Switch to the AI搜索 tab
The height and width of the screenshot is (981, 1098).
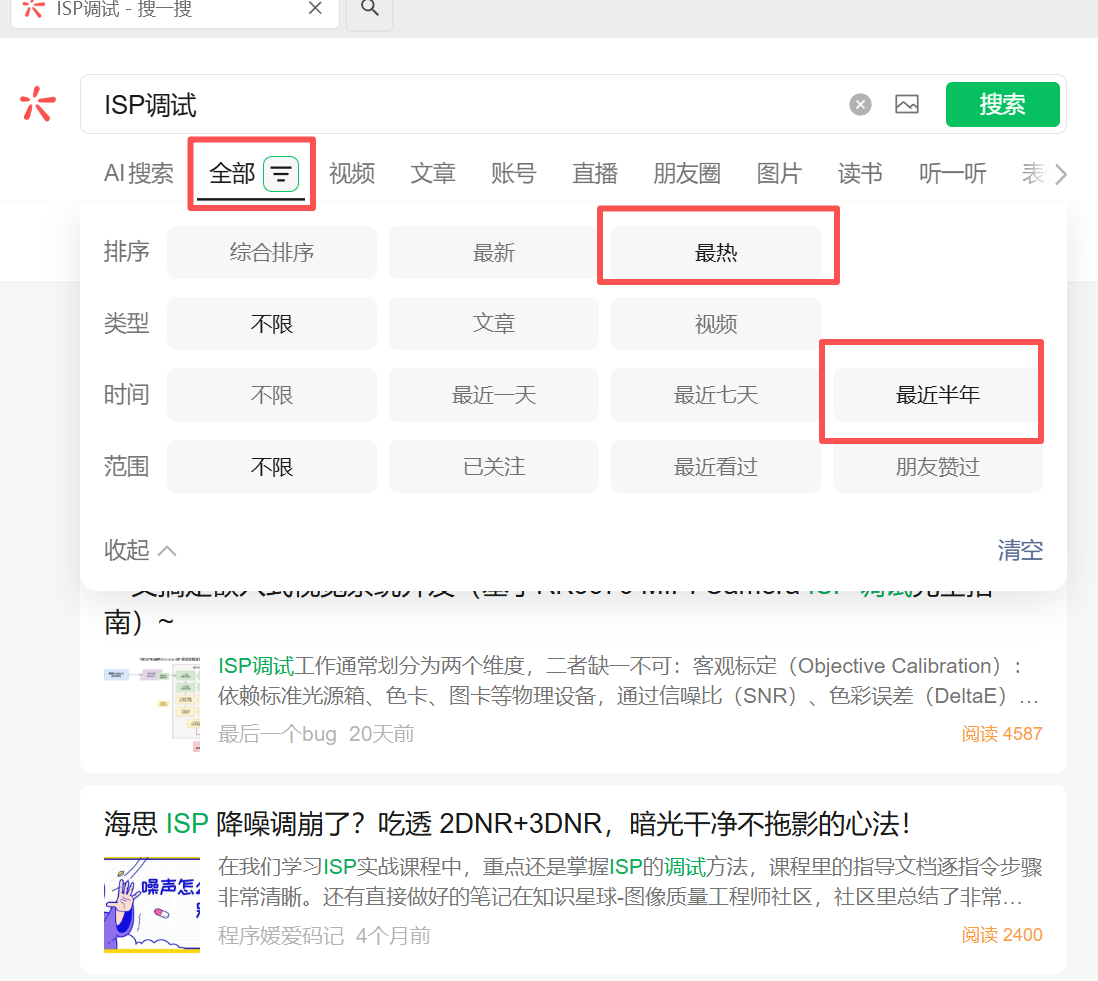pos(139,173)
